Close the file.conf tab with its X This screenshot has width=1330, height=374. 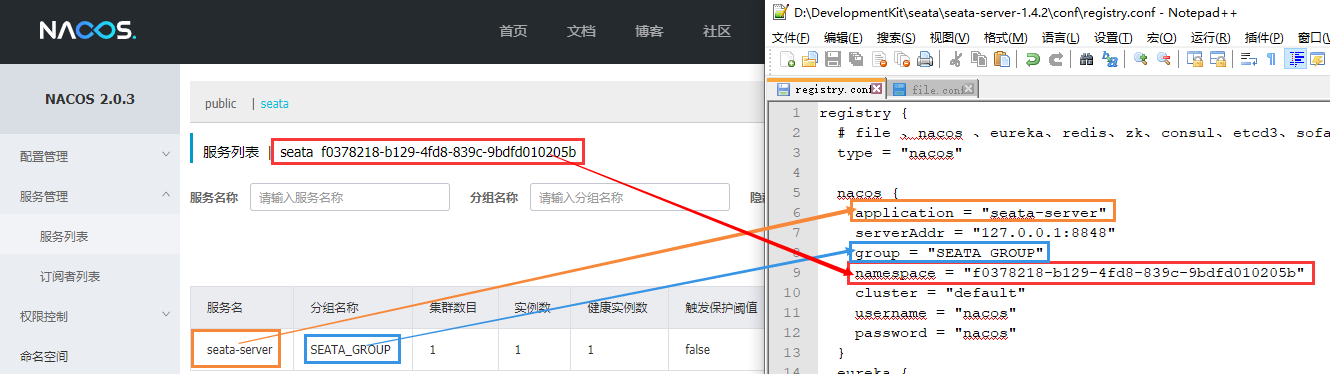pos(969,88)
